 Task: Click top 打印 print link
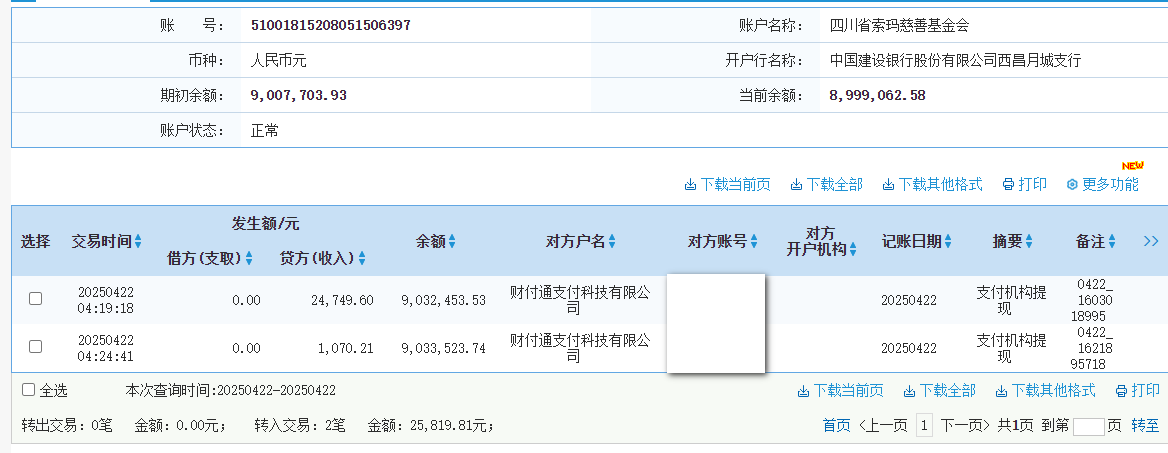[x=1025, y=184]
